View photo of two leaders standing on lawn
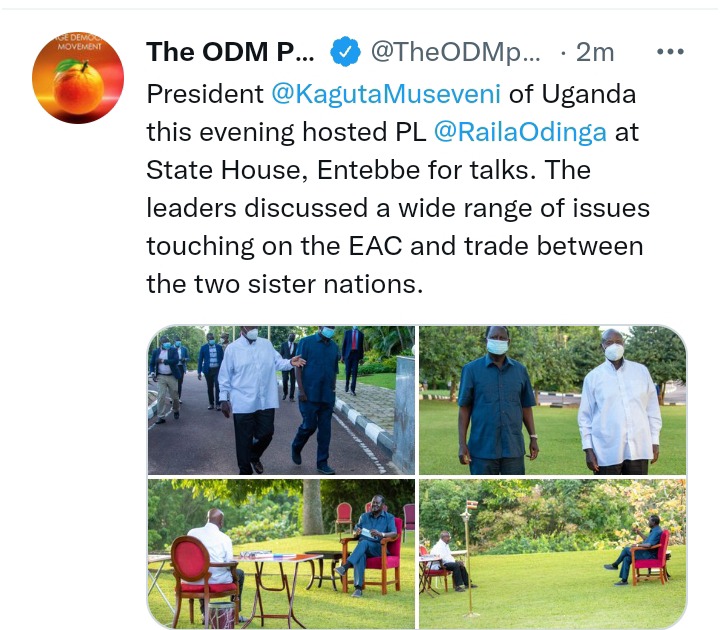Screen dimensions: 720x630 pyautogui.click(x=553, y=400)
